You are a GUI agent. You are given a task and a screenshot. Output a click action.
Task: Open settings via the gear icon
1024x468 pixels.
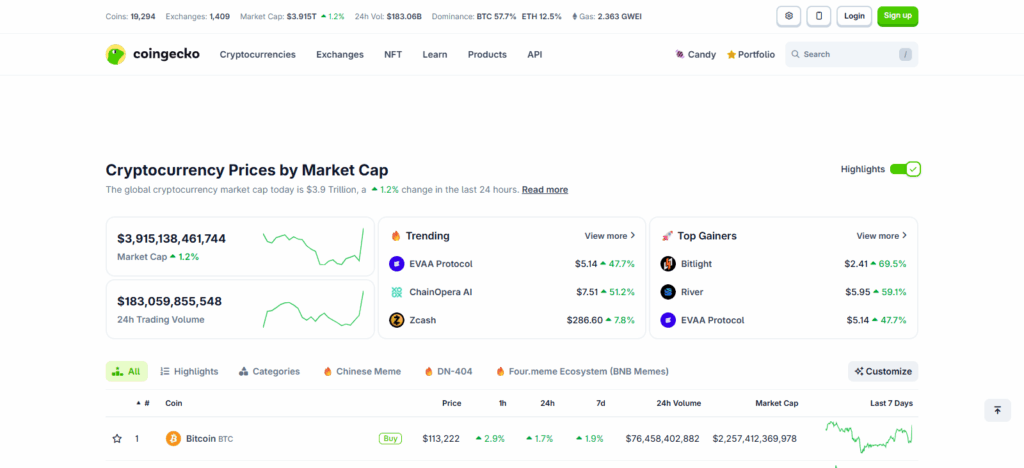click(x=789, y=16)
